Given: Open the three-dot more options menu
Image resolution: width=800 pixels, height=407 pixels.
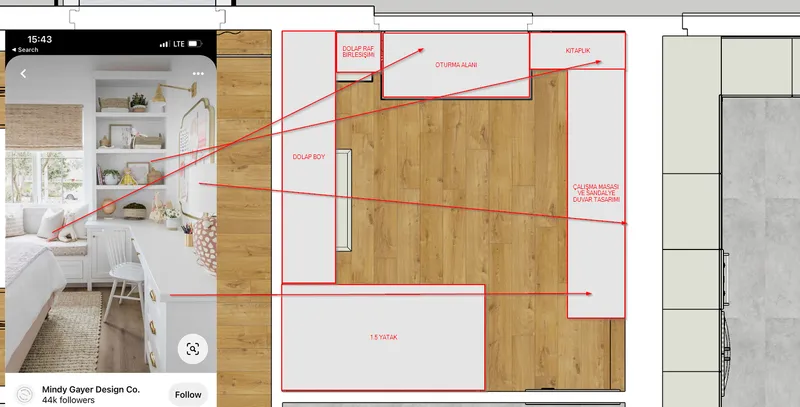Looking at the screenshot, I should 198,74.
